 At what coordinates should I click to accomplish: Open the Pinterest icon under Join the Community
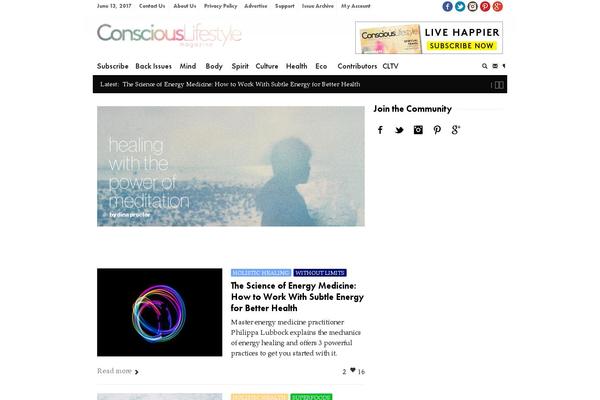(x=437, y=130)
